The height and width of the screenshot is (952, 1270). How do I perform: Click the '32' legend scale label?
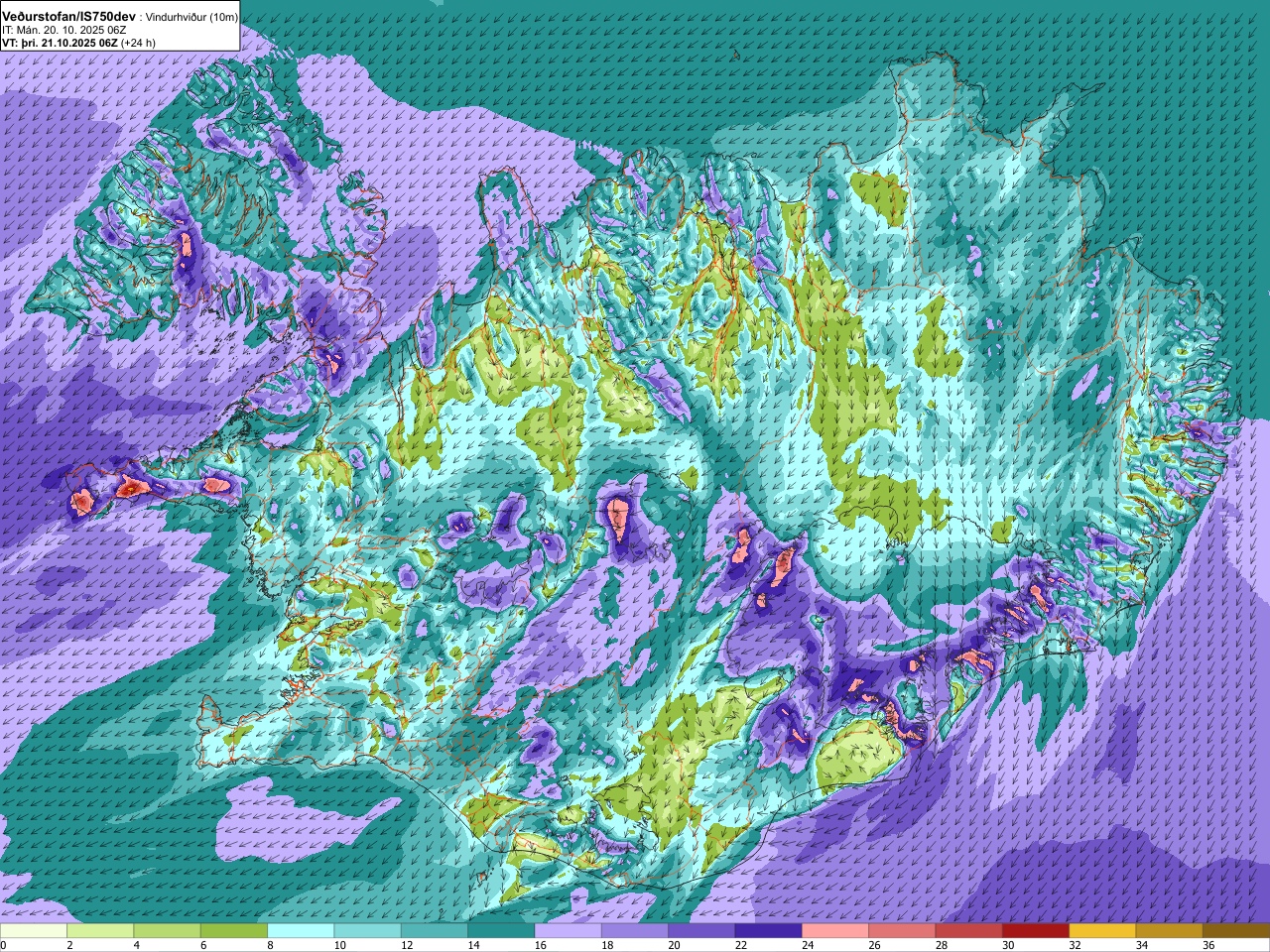(1076, 945)
